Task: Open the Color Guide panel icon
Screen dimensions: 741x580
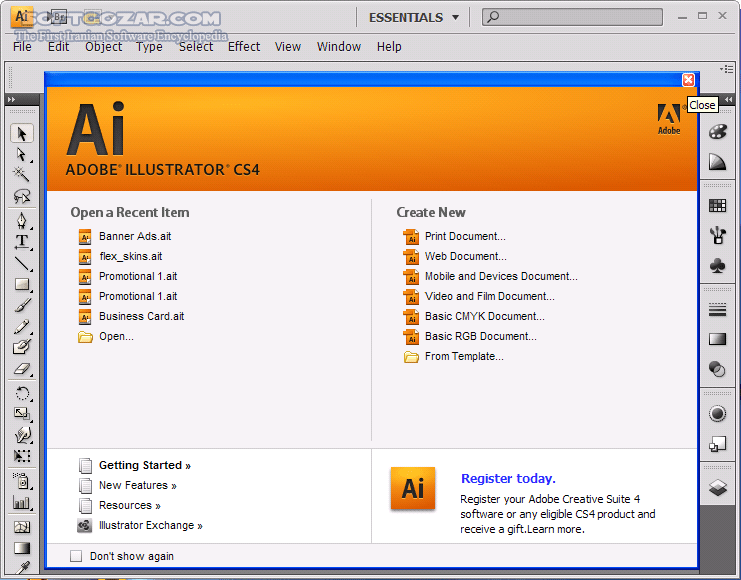Action: tap(717, 162)
